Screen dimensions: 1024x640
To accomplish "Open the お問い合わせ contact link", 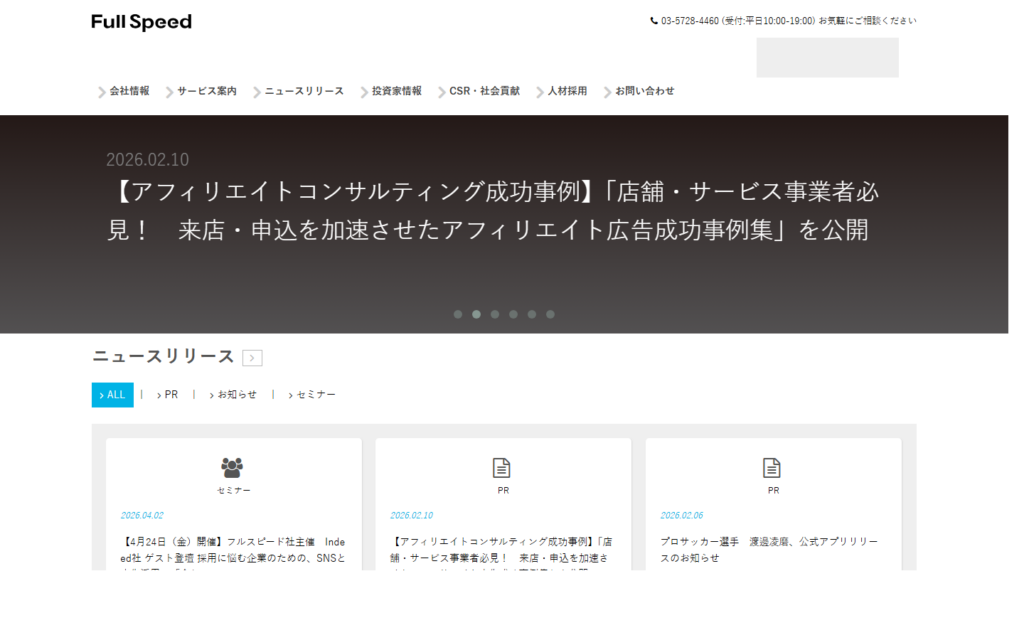I will (644, 91).
